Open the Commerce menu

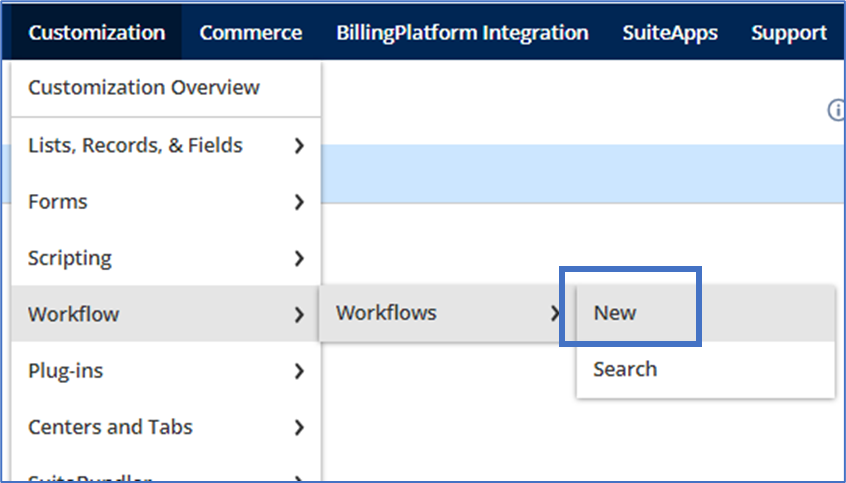click(250, 32)
